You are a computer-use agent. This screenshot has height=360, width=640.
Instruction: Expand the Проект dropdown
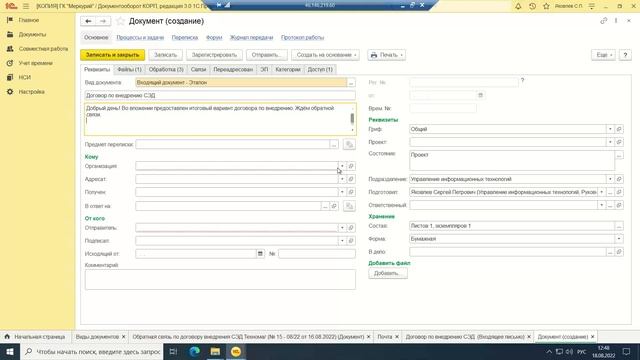pyautogui.click(x=610, y=142)
